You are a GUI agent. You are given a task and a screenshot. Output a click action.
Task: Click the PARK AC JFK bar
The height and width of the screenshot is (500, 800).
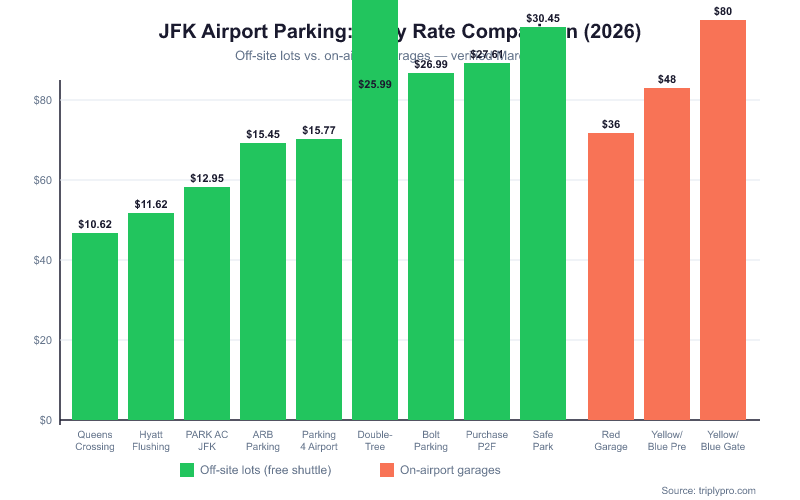(x=207, y=303)
